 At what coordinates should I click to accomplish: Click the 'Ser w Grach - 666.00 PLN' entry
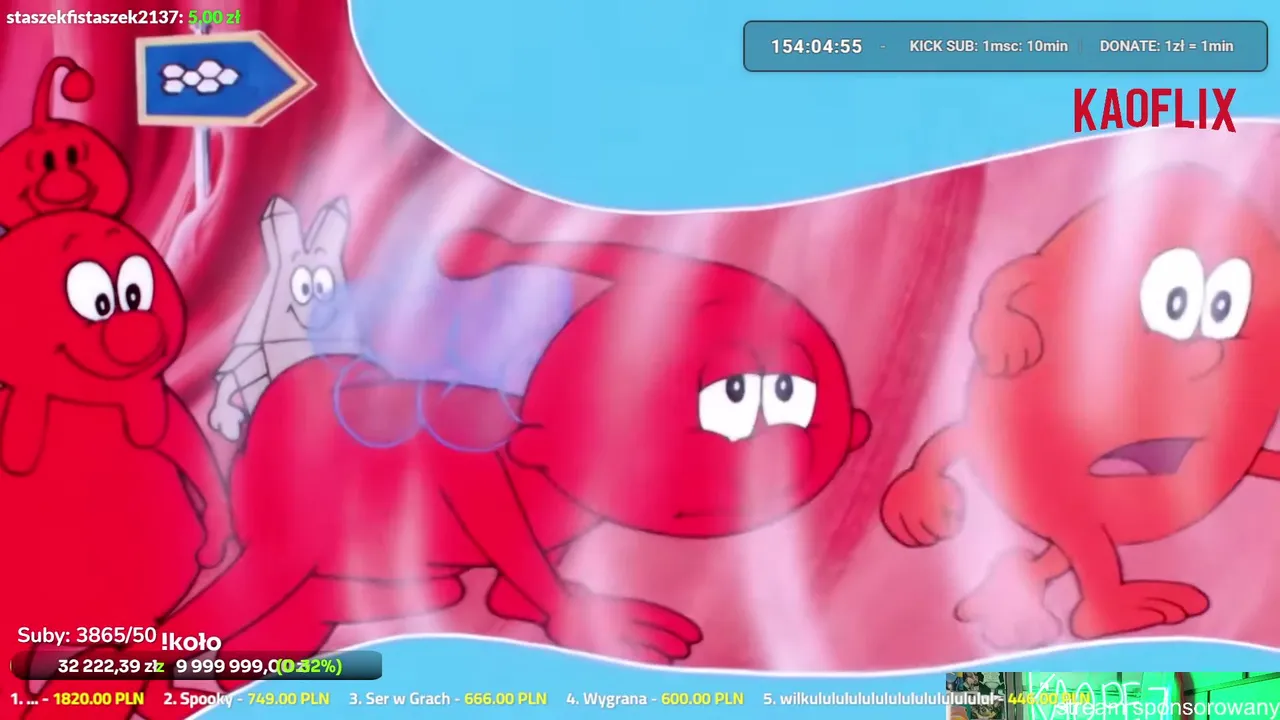click(x=447, y=699)
